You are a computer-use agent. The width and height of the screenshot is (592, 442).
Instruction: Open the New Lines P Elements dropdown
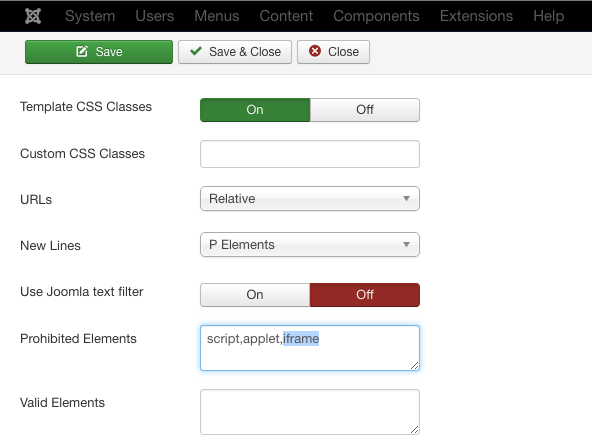[310, 245]
